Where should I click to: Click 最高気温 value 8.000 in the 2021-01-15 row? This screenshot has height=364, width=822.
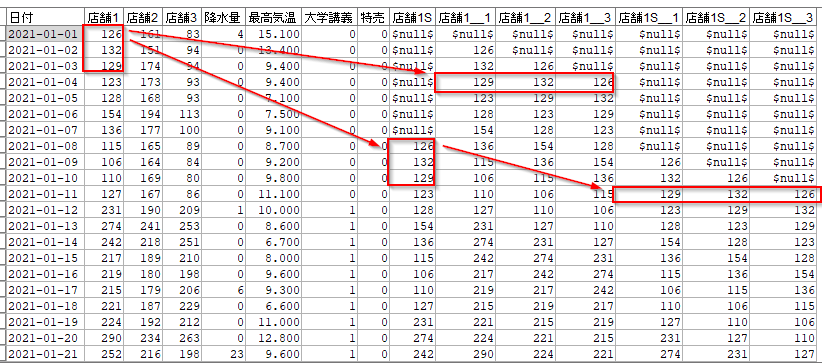274,258
